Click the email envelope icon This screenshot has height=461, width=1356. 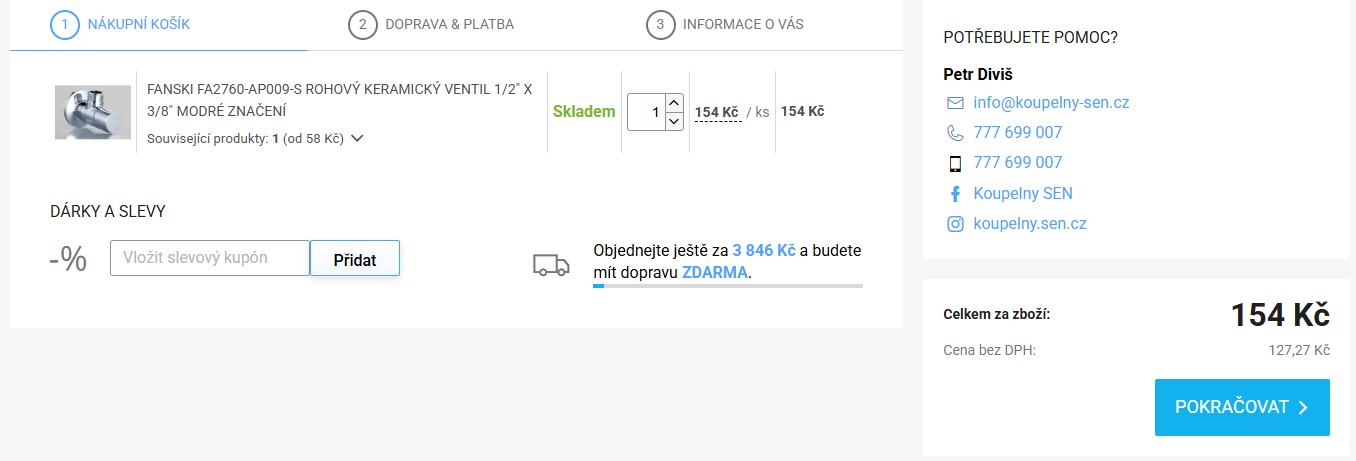pyautogui.click(x=954, y=103)
